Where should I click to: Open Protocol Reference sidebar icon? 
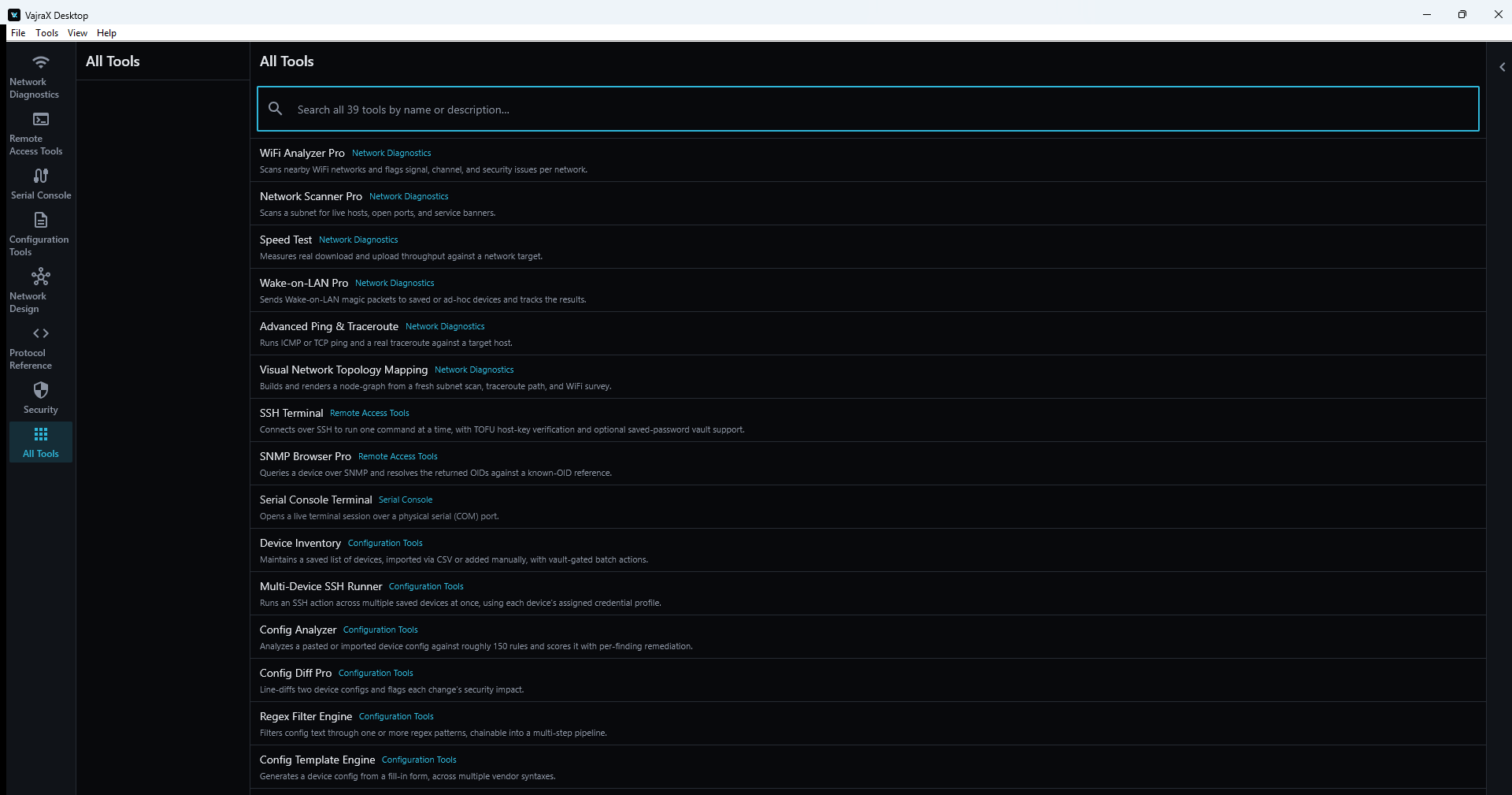click(41, 333)
